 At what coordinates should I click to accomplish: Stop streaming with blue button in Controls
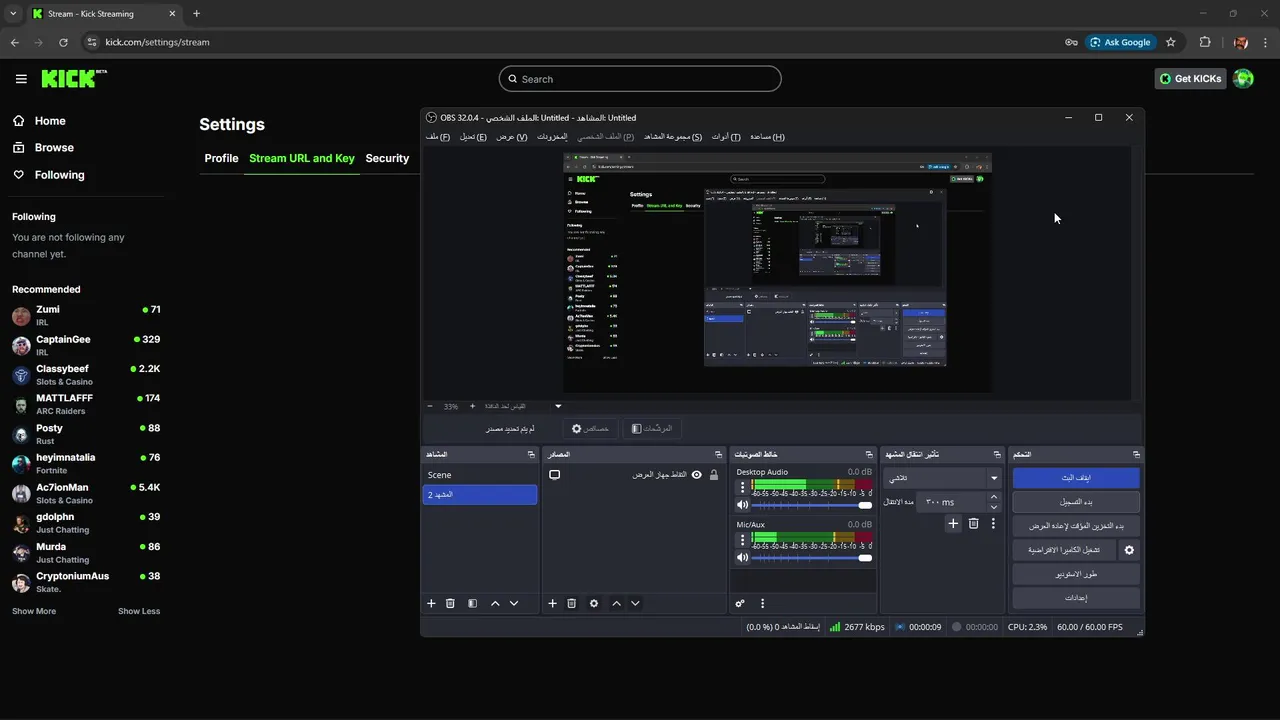pos(1076,478)
